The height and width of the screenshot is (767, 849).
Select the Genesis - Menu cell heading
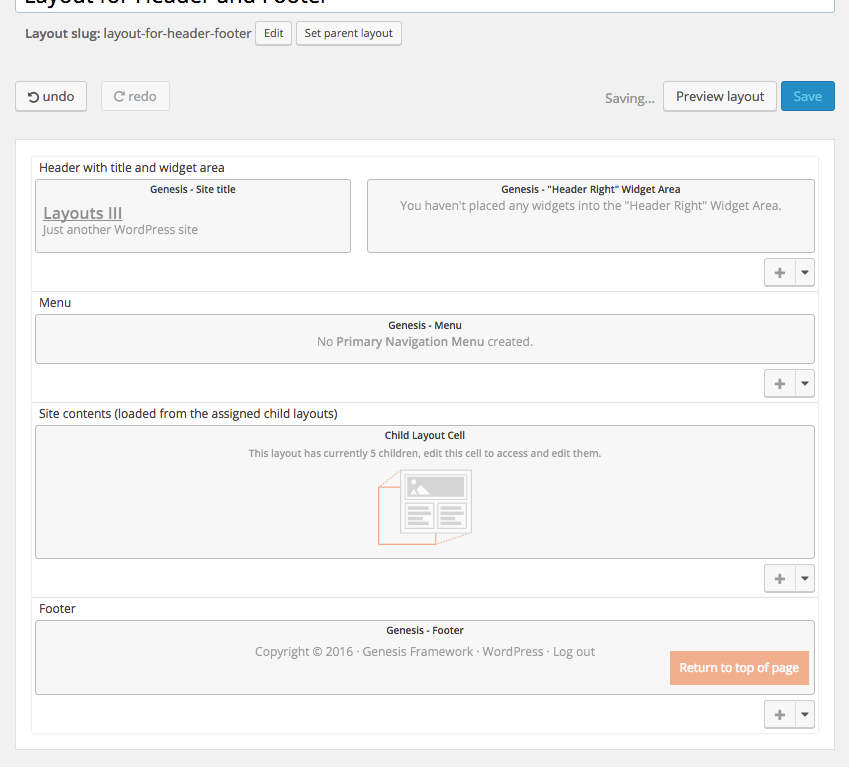tap(425, 325)
